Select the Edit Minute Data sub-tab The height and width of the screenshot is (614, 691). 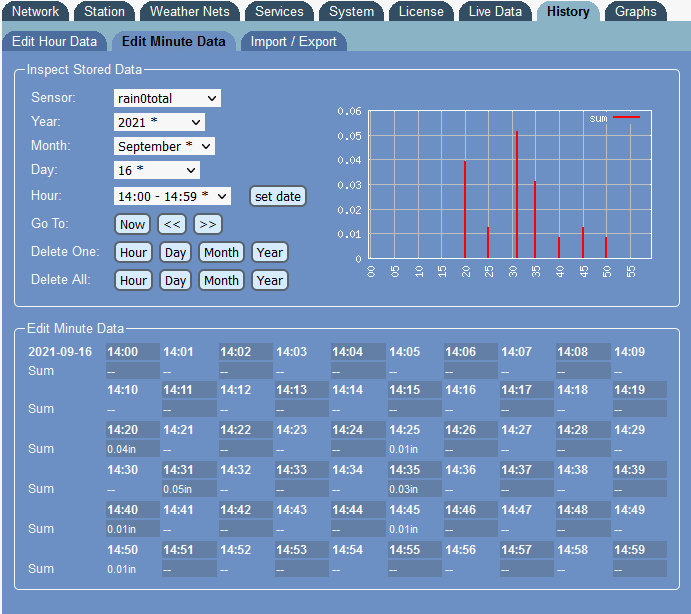pyautogui.click(x=174, y=41)
